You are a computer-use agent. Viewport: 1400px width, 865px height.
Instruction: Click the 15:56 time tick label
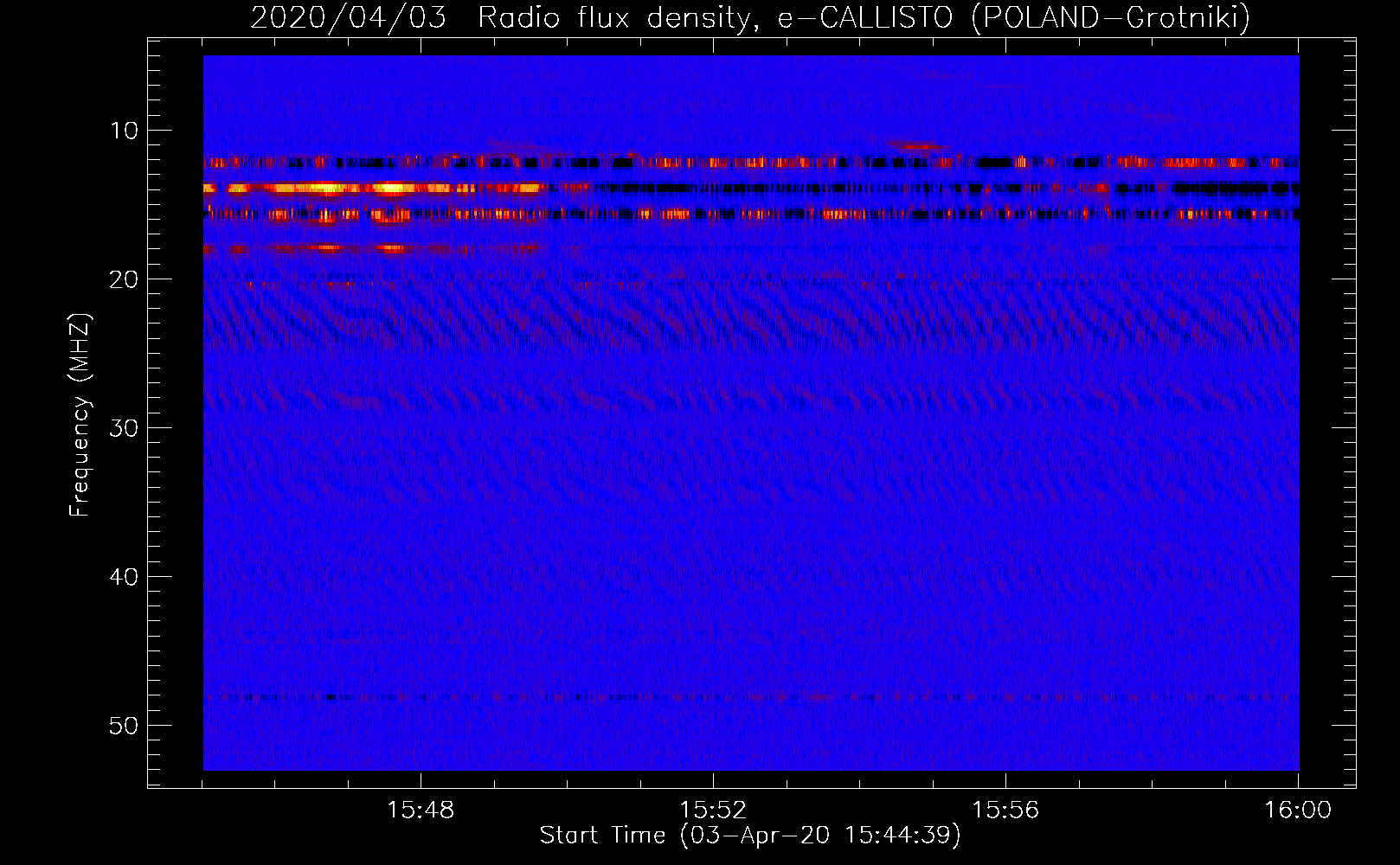[x=1005, y=810]
